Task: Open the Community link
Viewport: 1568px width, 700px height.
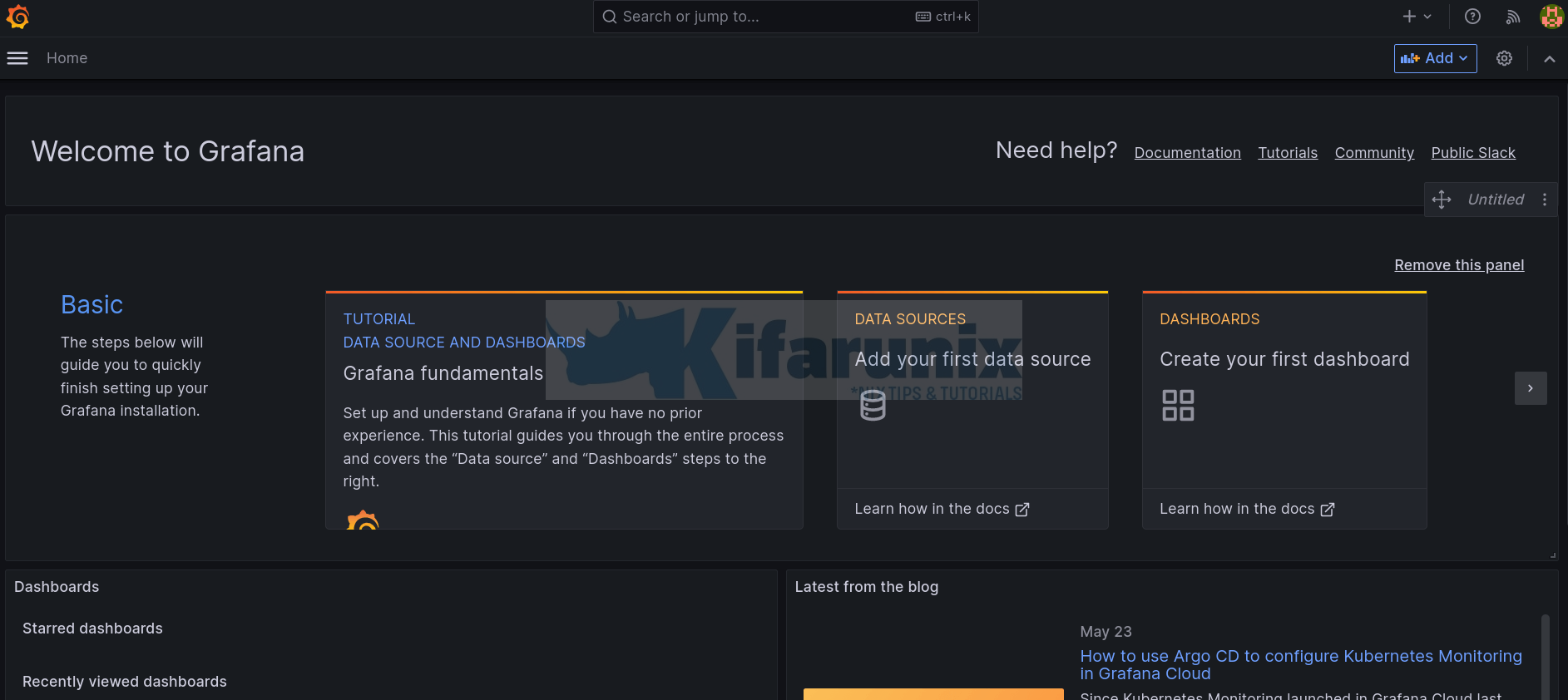Action: pyautogui.click(x=1374, y=153)
